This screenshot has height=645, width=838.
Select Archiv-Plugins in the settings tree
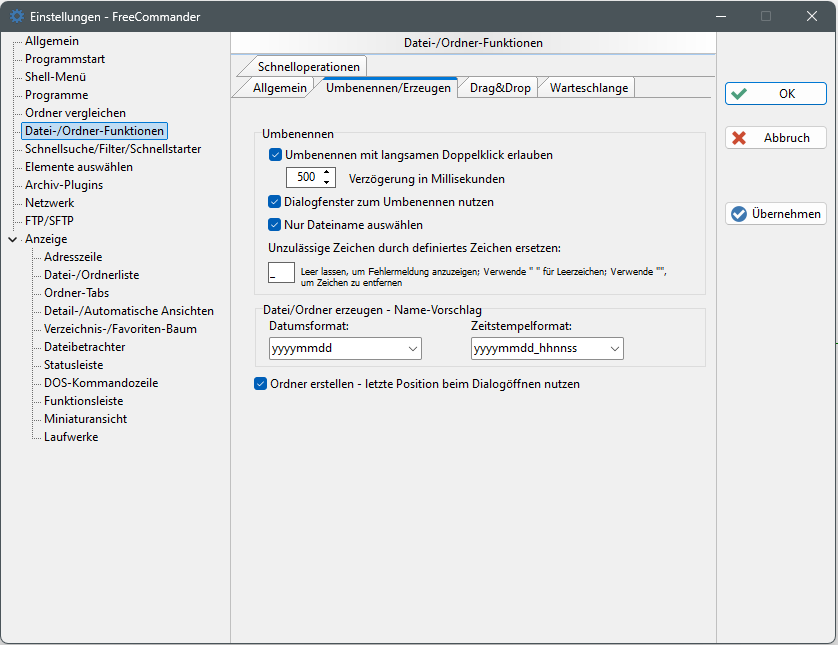pyautogui.click(x=64, y=185)
